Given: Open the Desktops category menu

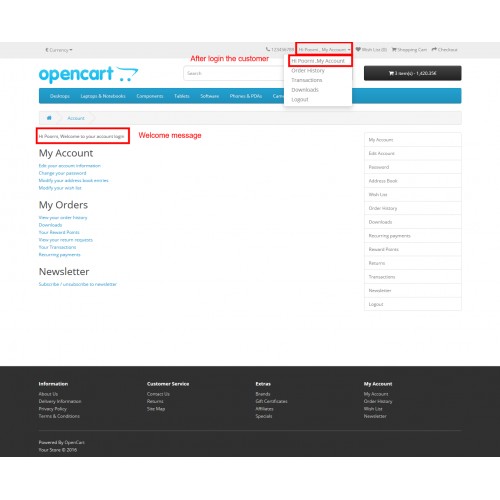Looking at the screenshot, I should pyautogui.click(x=60, y=96).
